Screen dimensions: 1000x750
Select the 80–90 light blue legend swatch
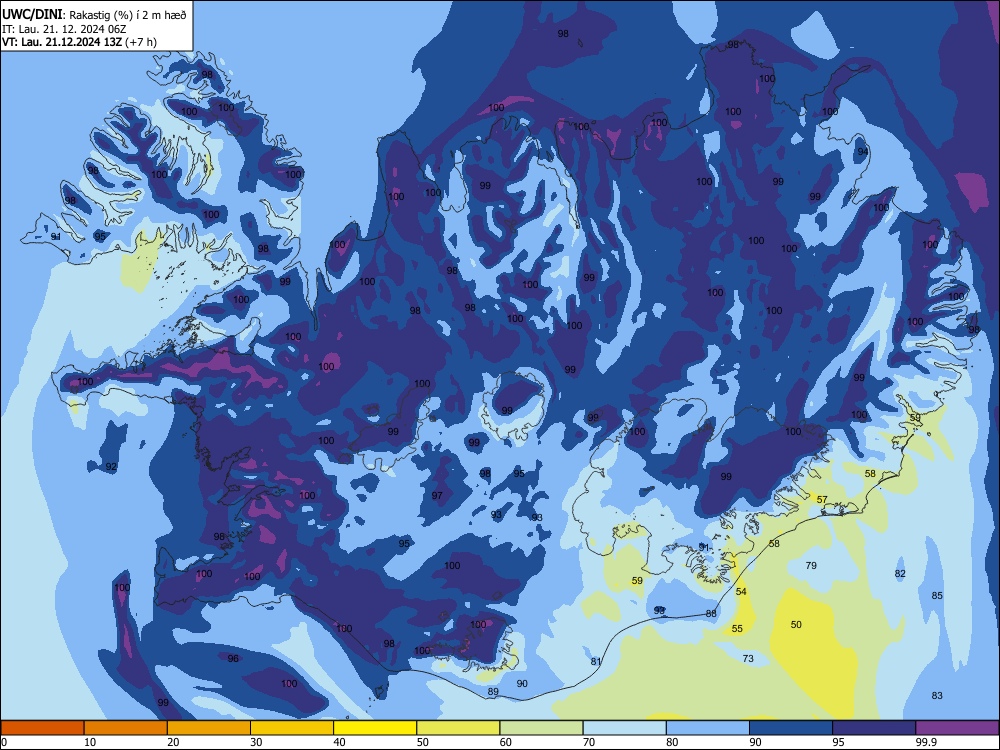[x=708, y=728]
